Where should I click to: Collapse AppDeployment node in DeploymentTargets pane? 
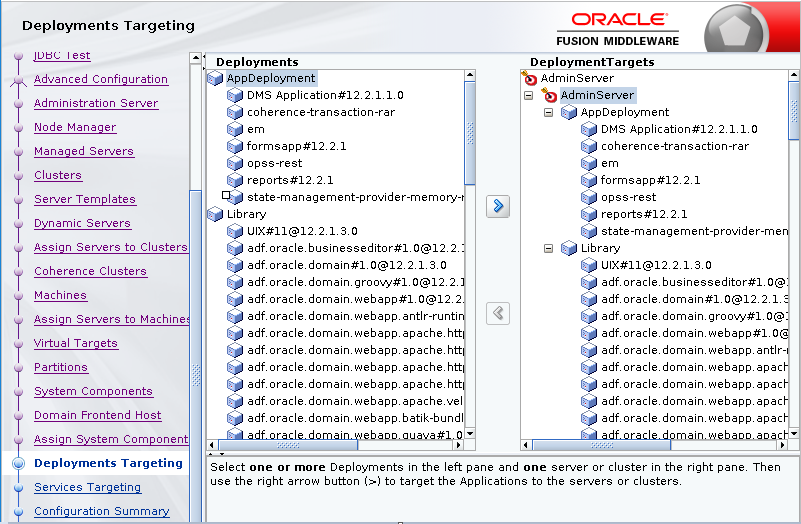click(548, 113)
